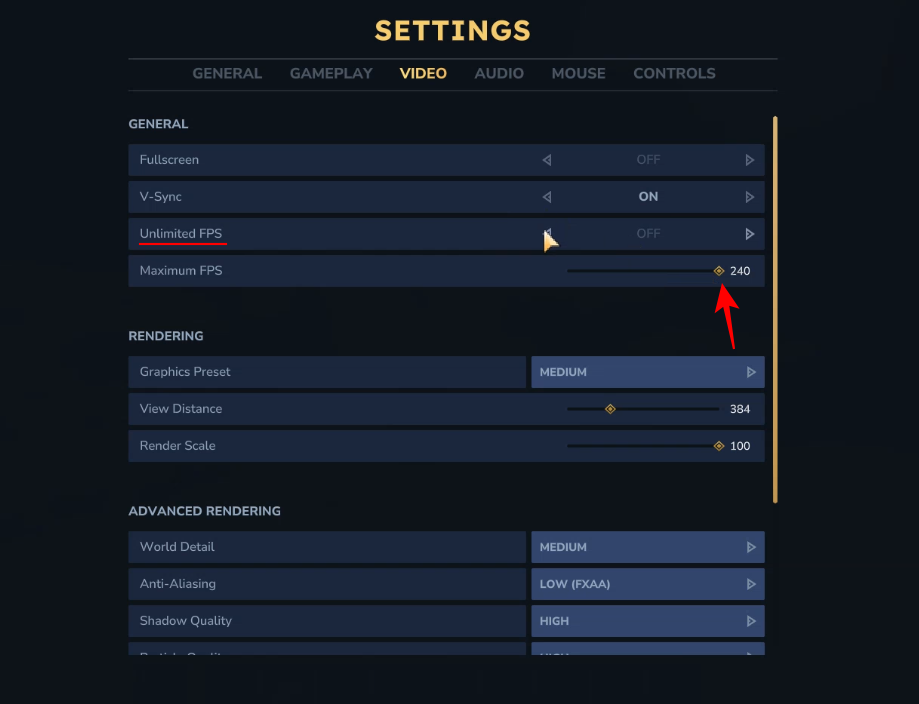
Task: Expand the World Detail MEDIUM selector
Action: pos(647,547)
